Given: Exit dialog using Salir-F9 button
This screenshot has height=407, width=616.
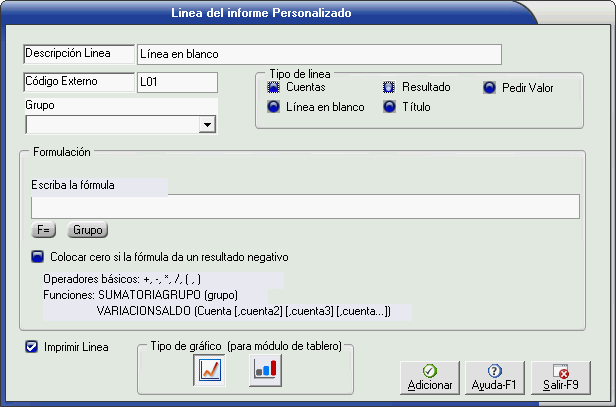Looking at the screenshot, I should click(561, 377).
